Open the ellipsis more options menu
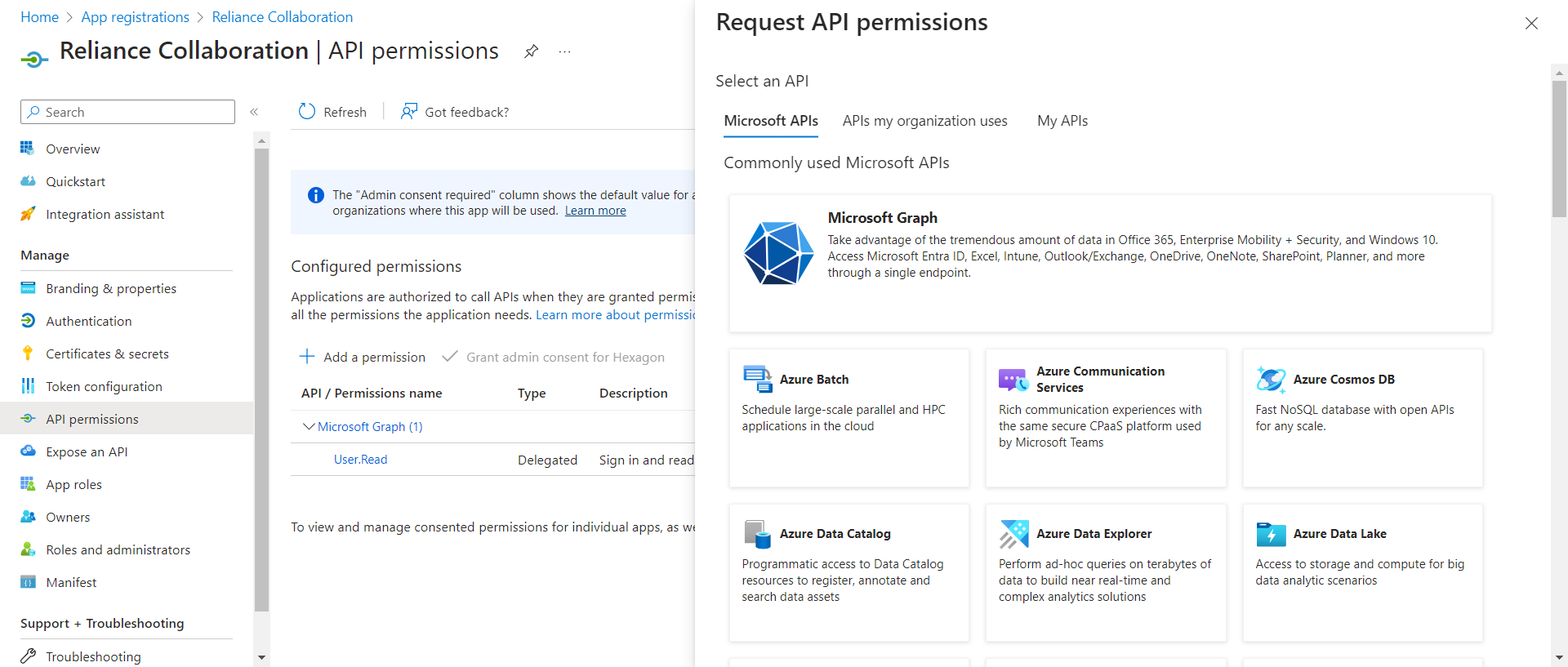1568x667 pixels. 564,51
